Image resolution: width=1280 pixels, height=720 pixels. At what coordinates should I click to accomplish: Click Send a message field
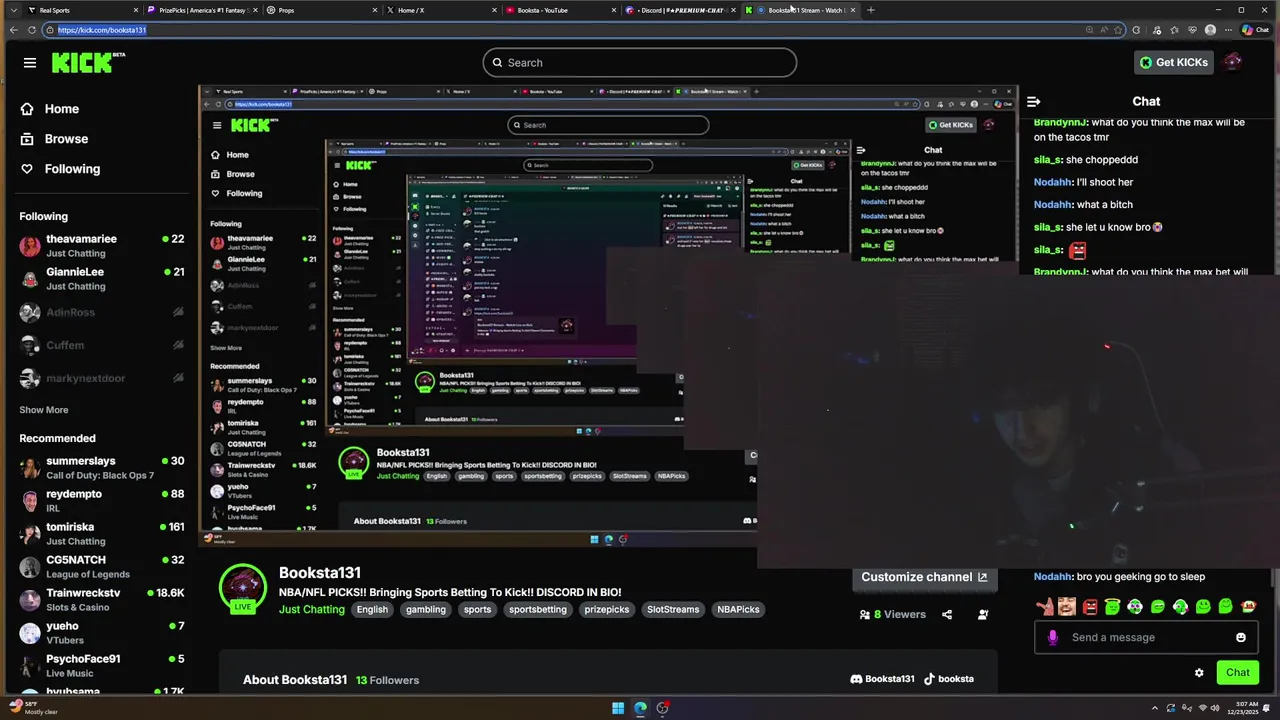(x=1147, y=637)
